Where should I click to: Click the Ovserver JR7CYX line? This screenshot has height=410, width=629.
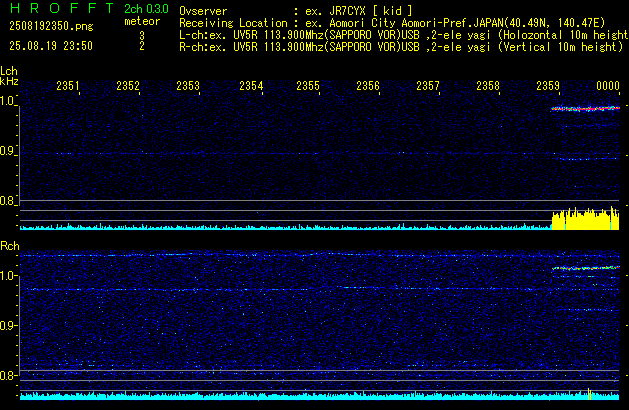296,11
